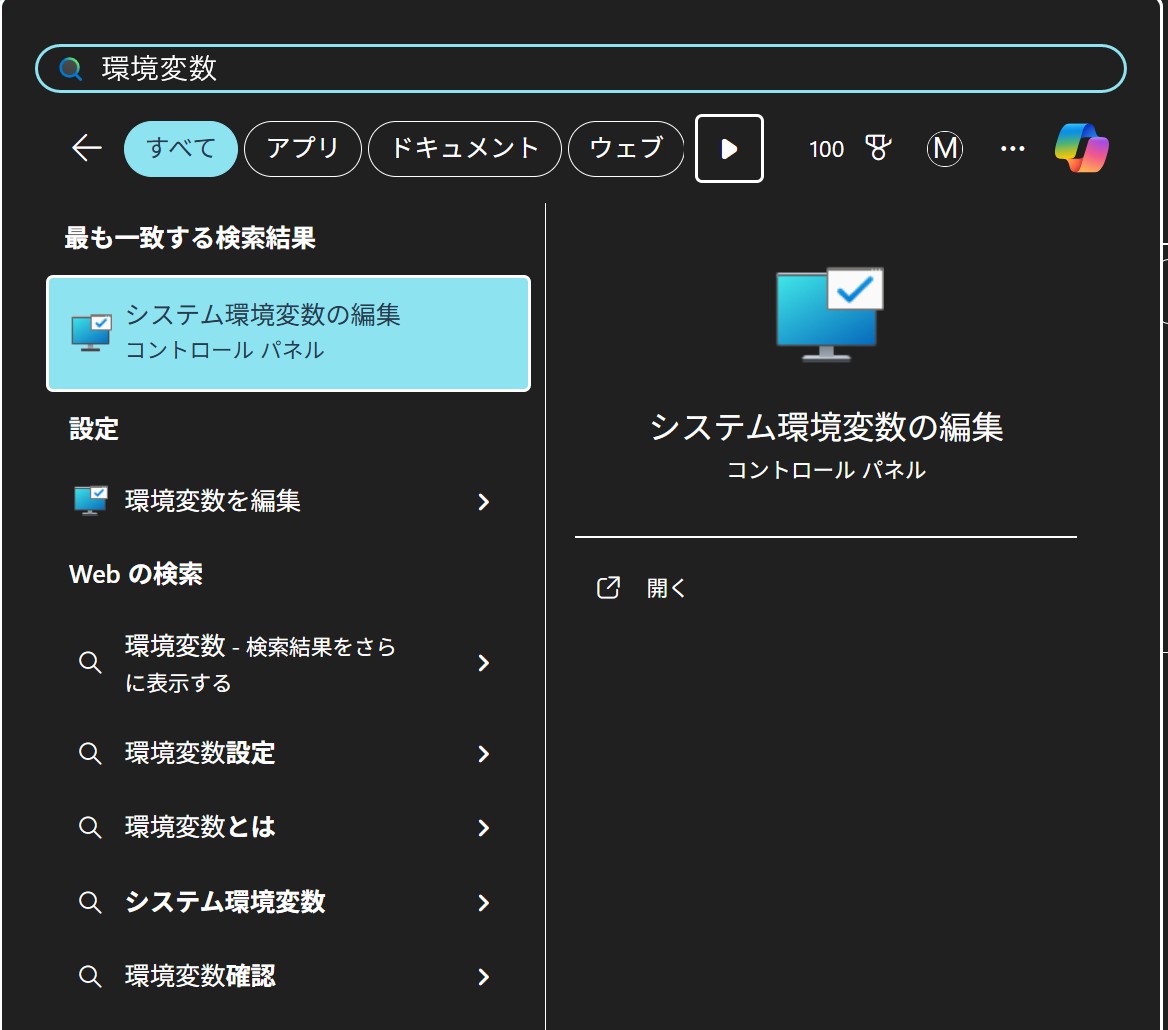Viewport: 1168px width, 1030px height.
Task: Select the ウェブ filter tab
Action: coord(626,148)
